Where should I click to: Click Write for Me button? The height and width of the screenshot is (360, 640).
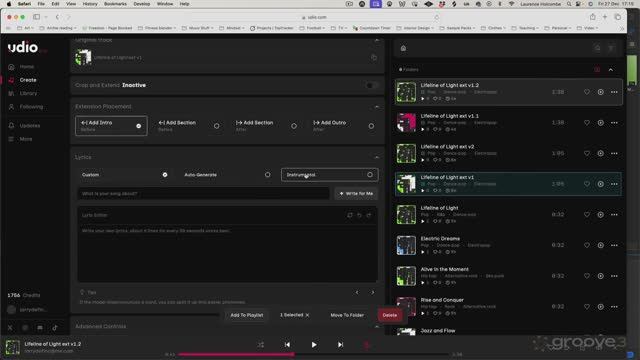[x=356, y=193]
